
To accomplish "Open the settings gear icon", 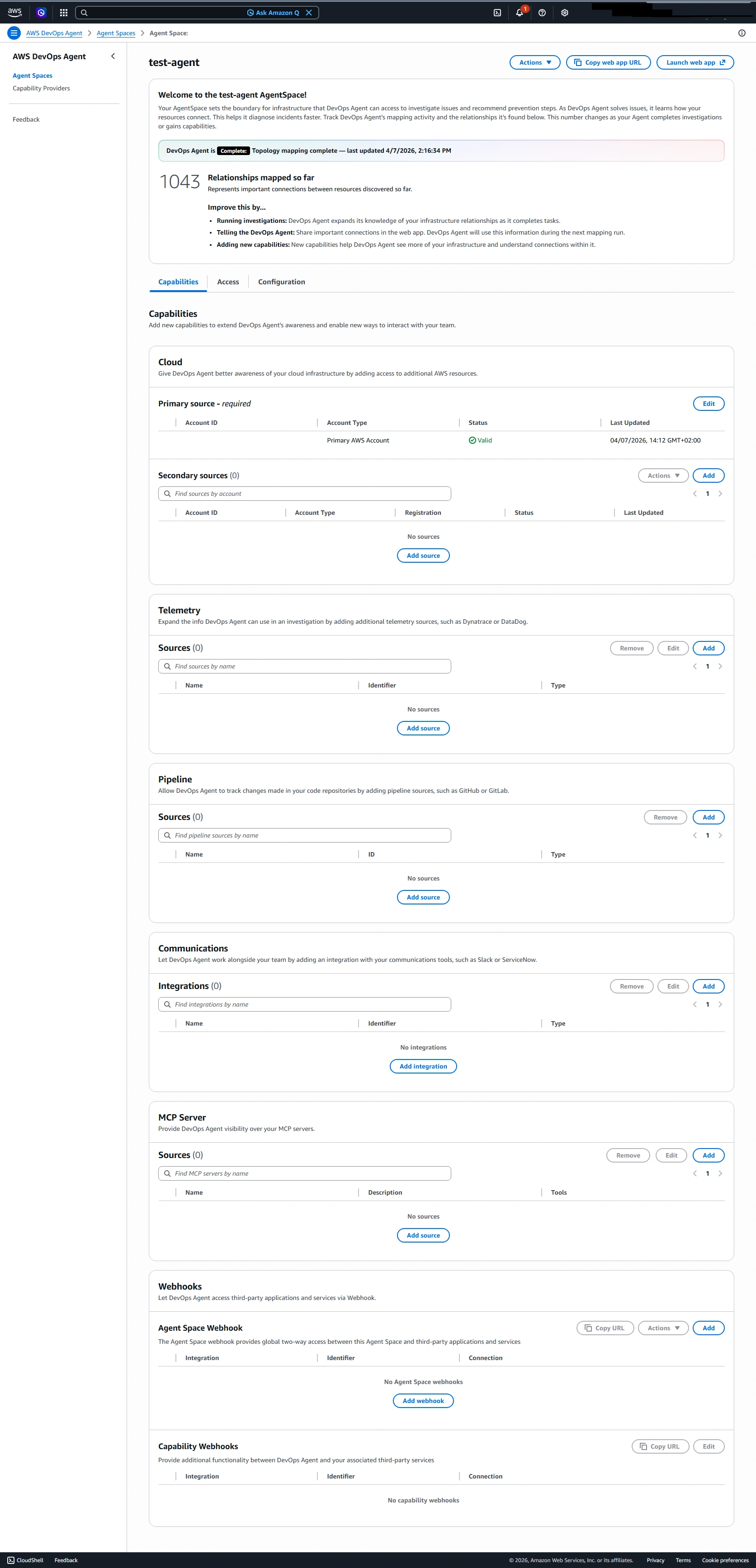I will (564, 13).
